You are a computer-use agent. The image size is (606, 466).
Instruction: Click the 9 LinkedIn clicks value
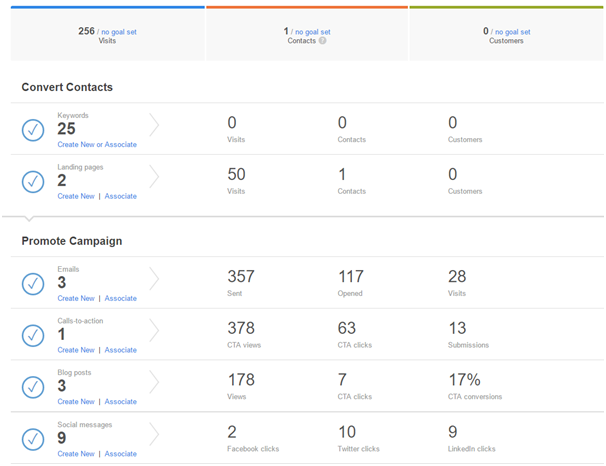pyautogui.click(x=453, y=432)
